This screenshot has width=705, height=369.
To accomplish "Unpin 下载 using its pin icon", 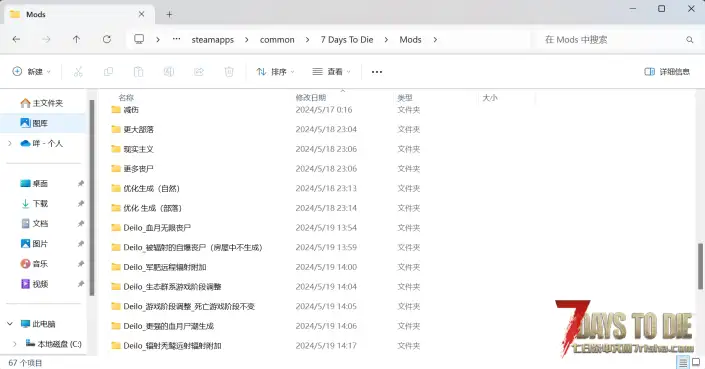I will coord(81,204).
